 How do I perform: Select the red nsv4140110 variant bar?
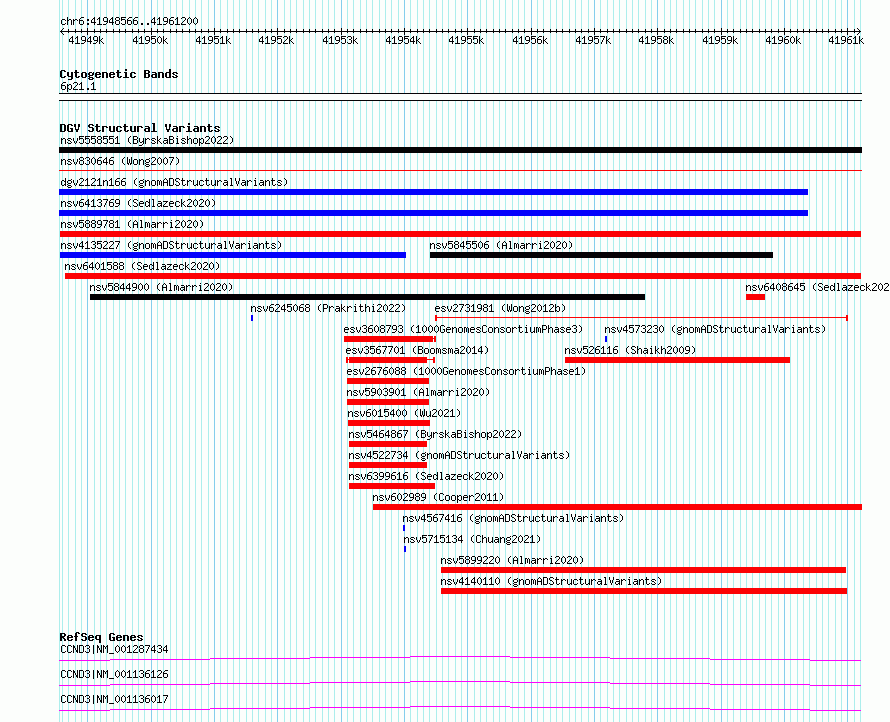click(x=644, y=591)
